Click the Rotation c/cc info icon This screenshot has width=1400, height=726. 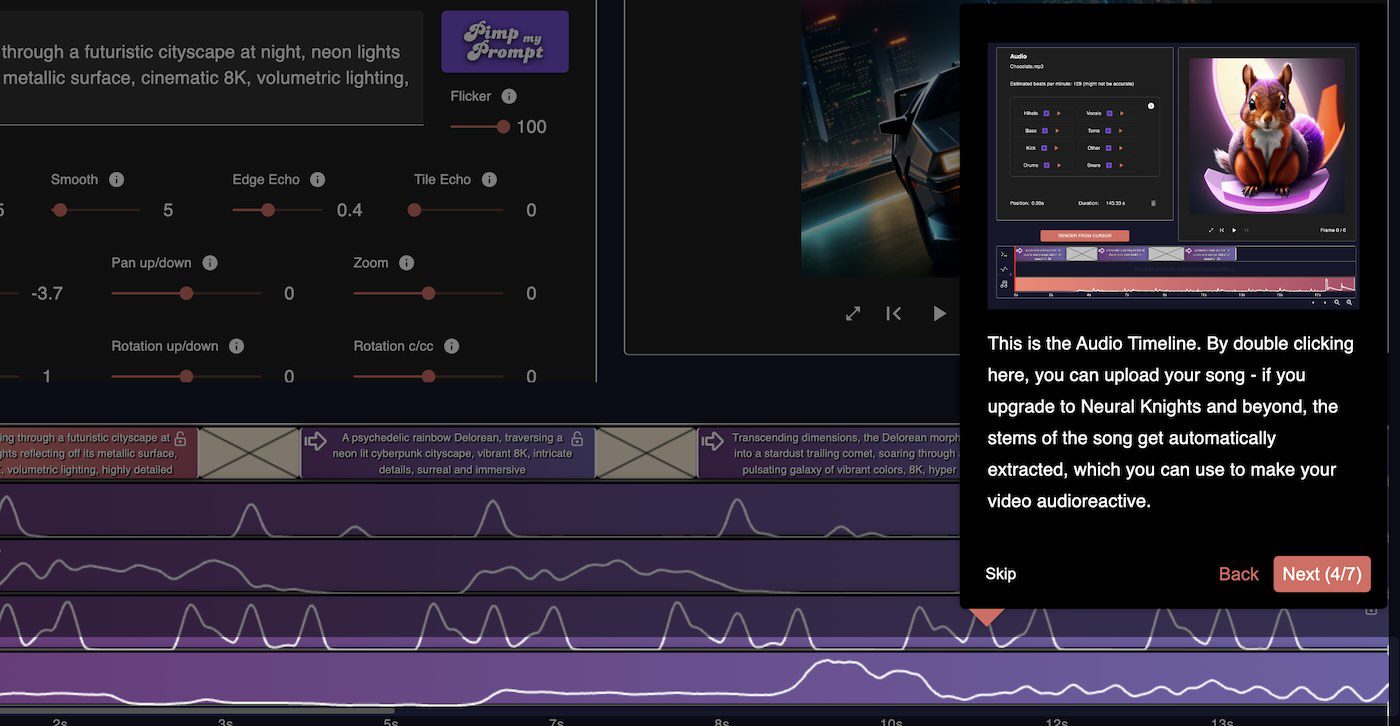pyautogui.click(x=451, y=346)
